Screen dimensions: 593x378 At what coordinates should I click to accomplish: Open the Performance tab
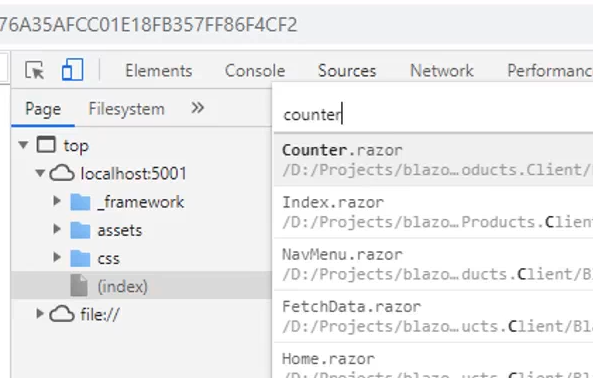coord(550,71)
